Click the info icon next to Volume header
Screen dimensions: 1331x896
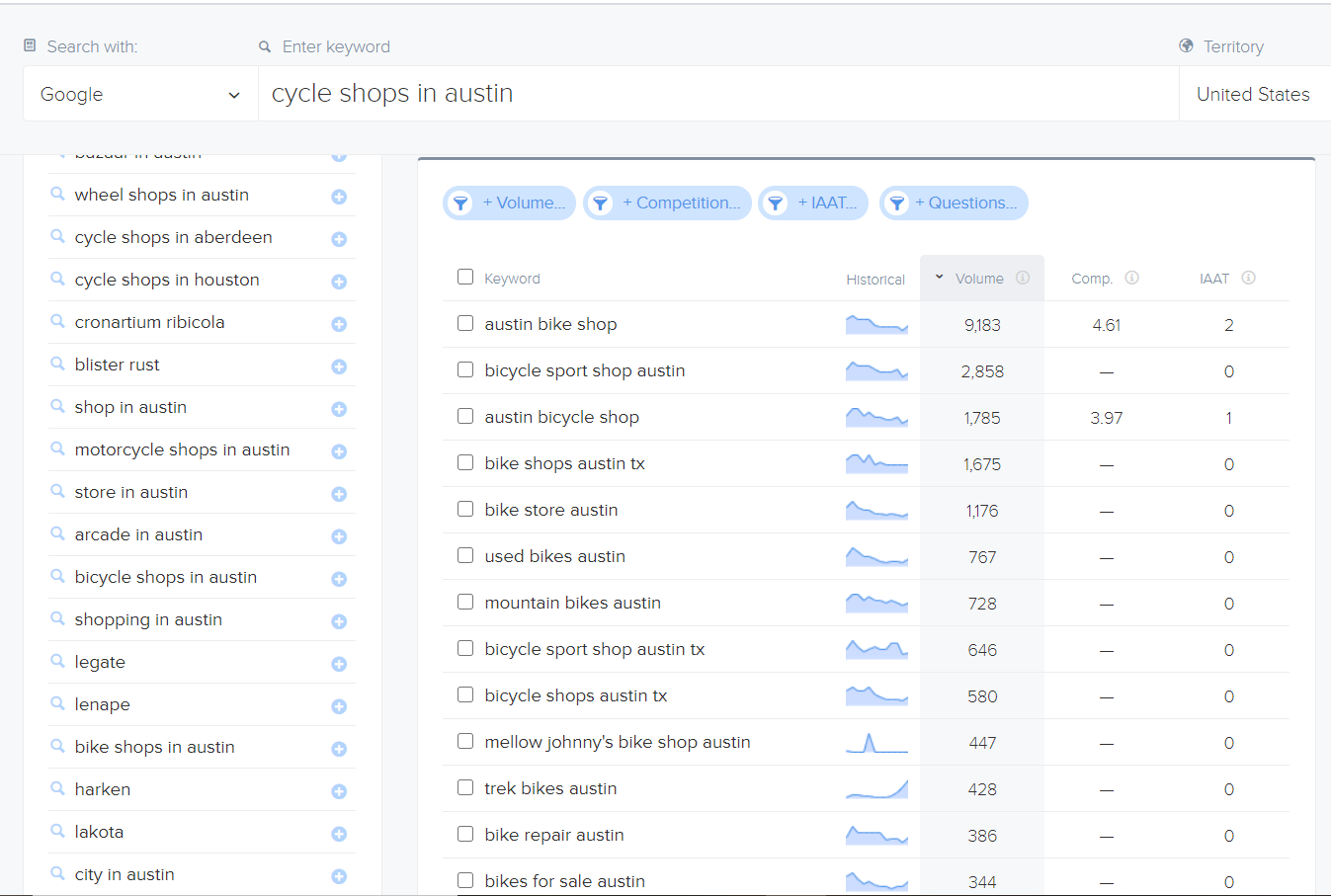click(x=1023, y=278)
